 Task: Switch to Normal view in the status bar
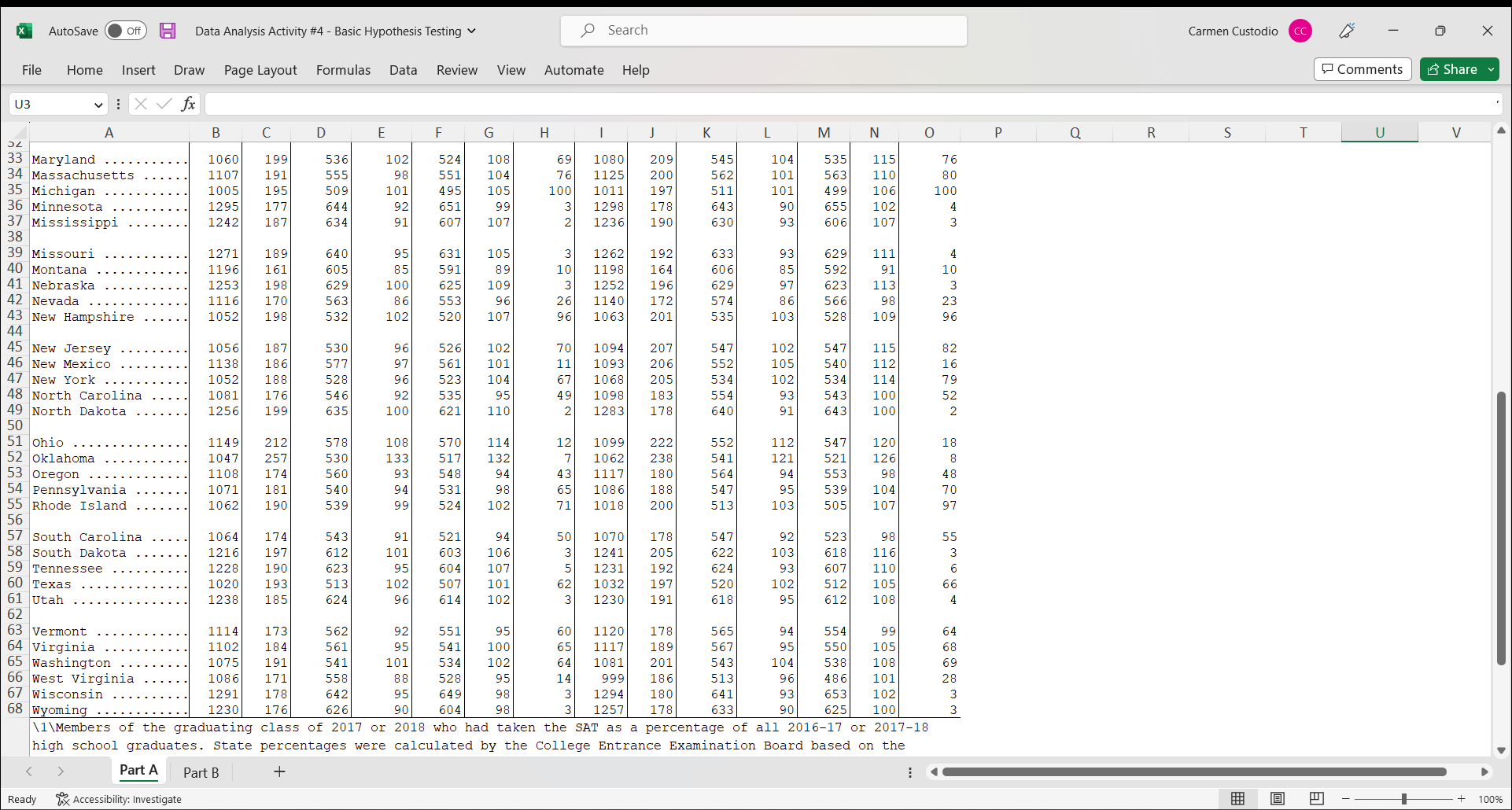pyautogui.click(x=1238, y=799)
